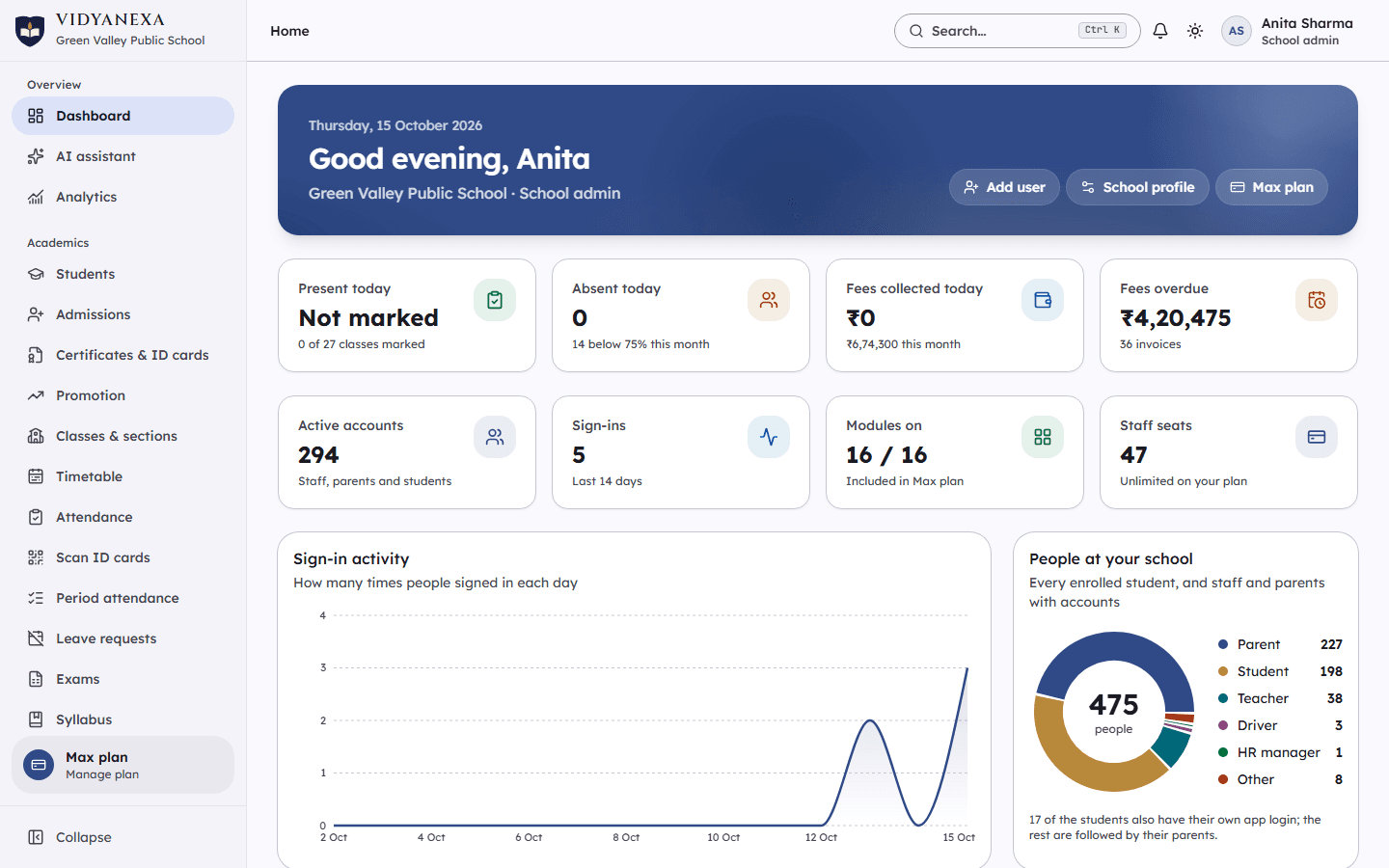Go to Analytics in sidebar
This screenshot has height=868, width=1389.
pyautogui.click(x=123, y=197)
